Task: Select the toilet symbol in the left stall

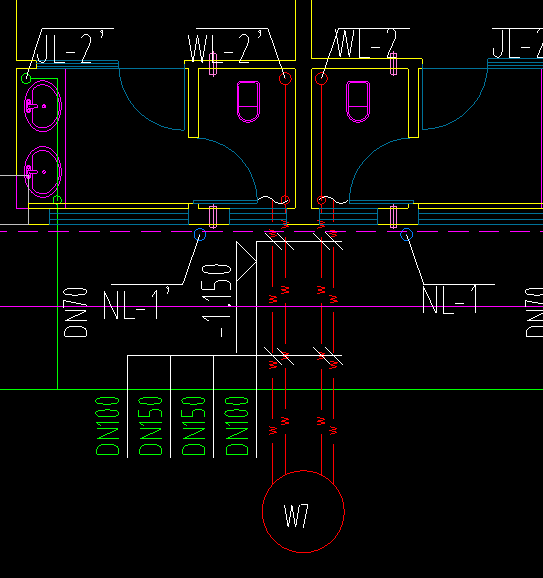Action: tap(248, 102)
